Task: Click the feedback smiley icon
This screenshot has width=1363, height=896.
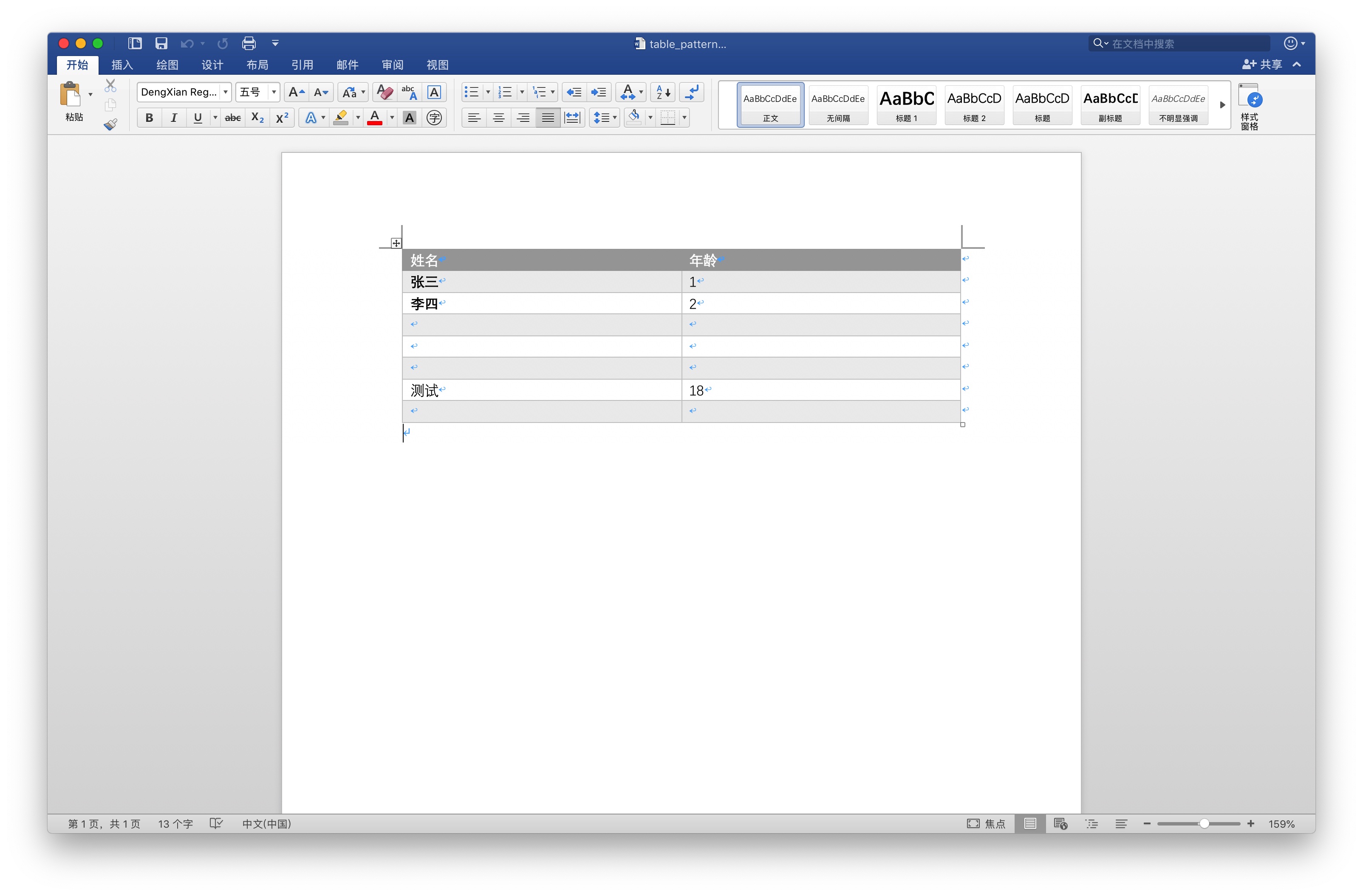Action: coord(1290,43)
